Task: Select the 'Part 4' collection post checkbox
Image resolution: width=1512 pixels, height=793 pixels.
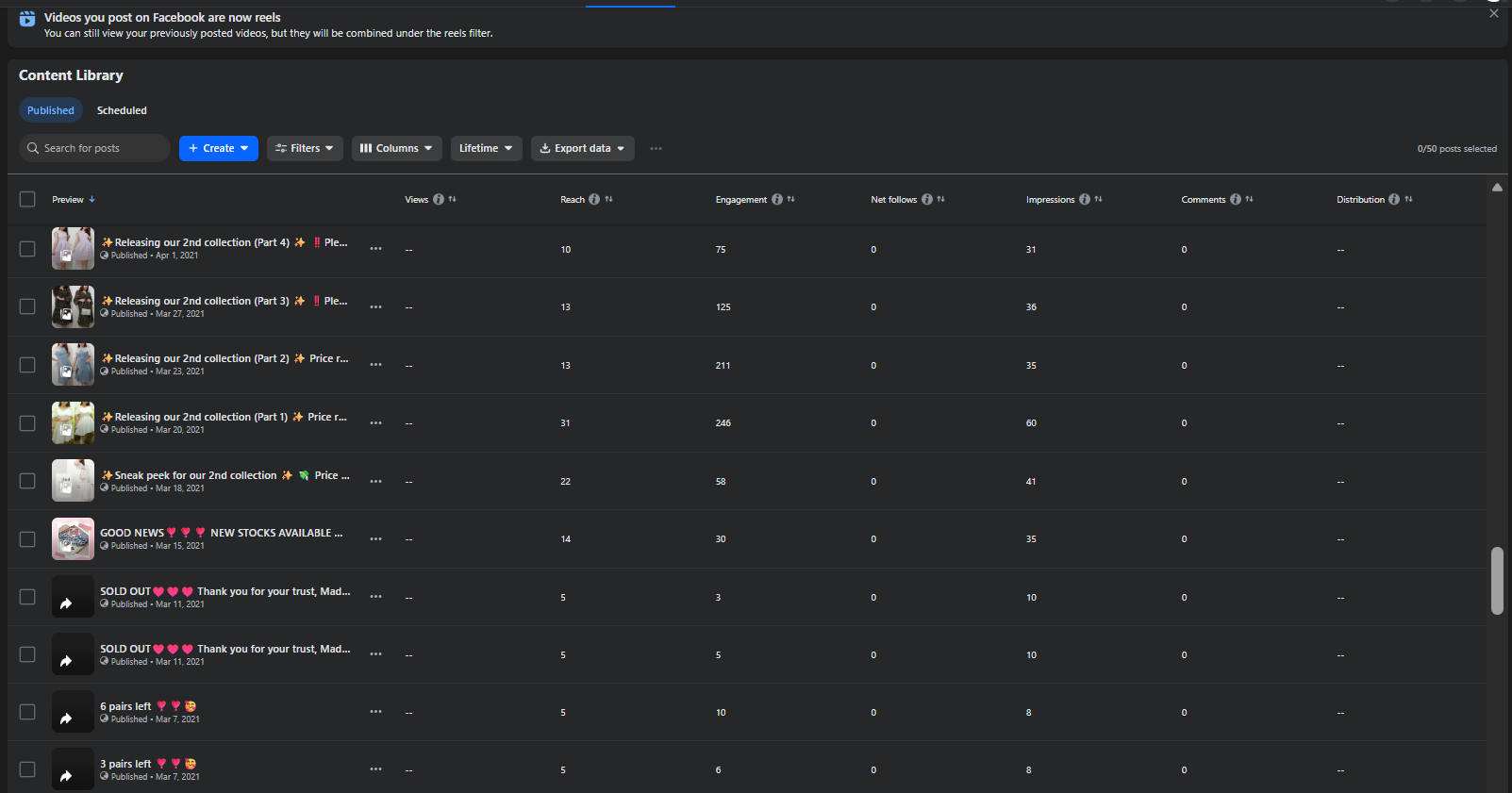Action: [27, 249]
